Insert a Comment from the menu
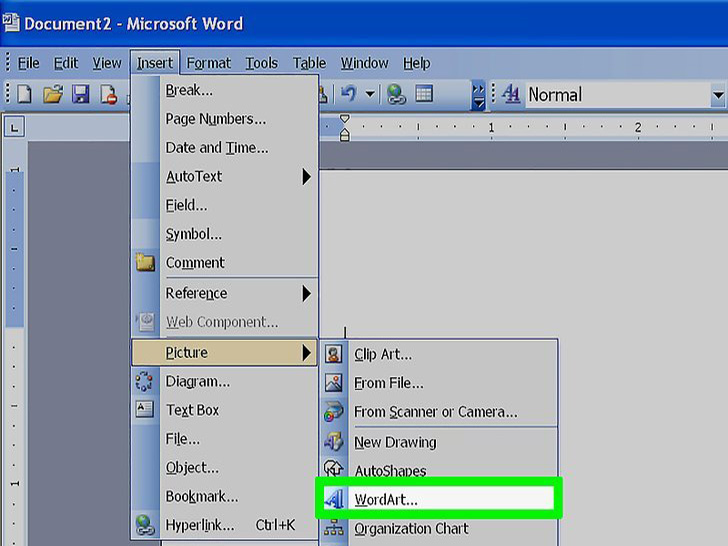Screen dimensions: 728x546 tap(225, 263)
